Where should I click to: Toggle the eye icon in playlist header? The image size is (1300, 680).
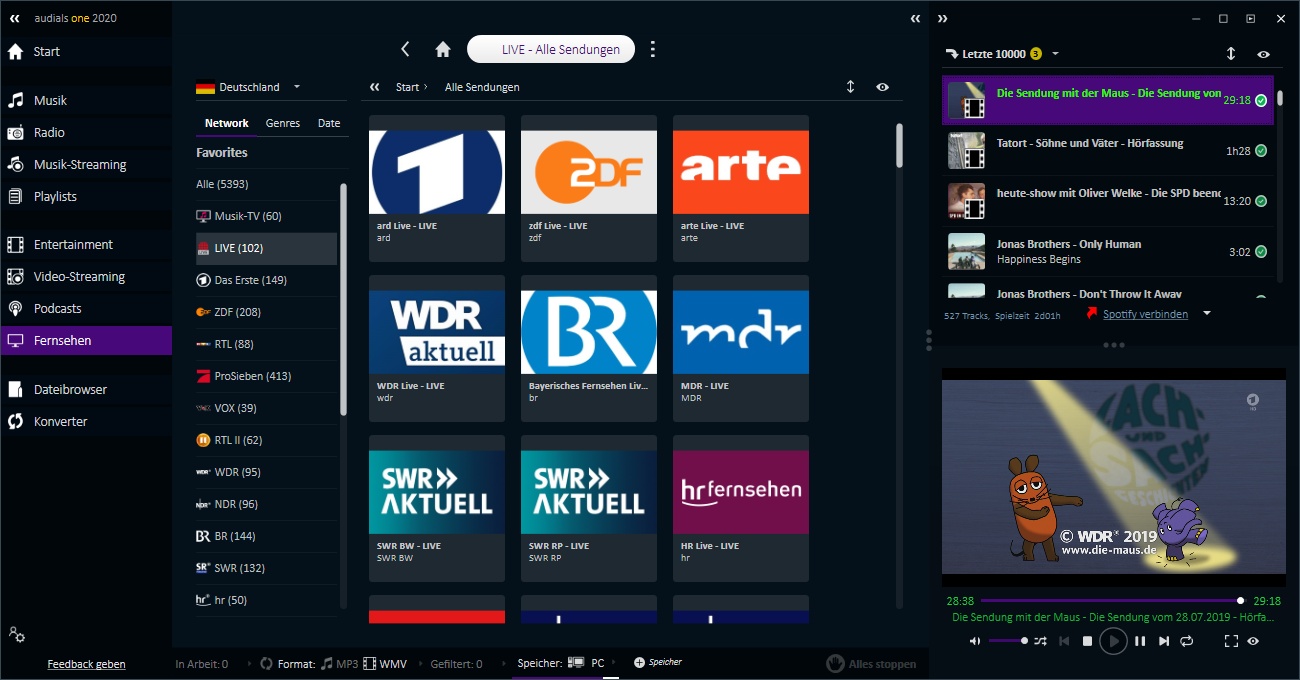pos(1263,54)
